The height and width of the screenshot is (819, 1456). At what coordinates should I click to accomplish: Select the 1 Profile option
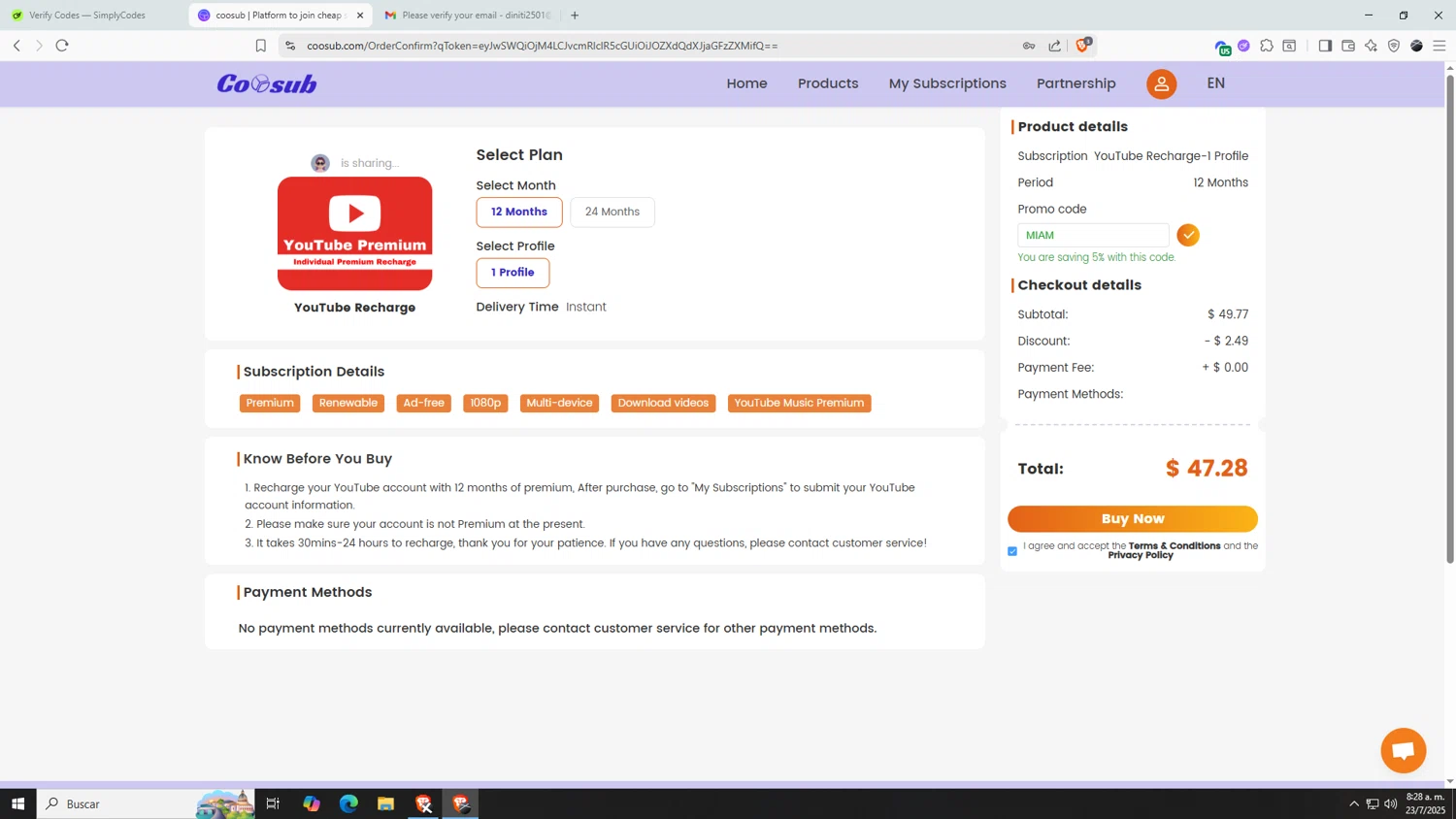pyautogui.click(x=513, y=273)
